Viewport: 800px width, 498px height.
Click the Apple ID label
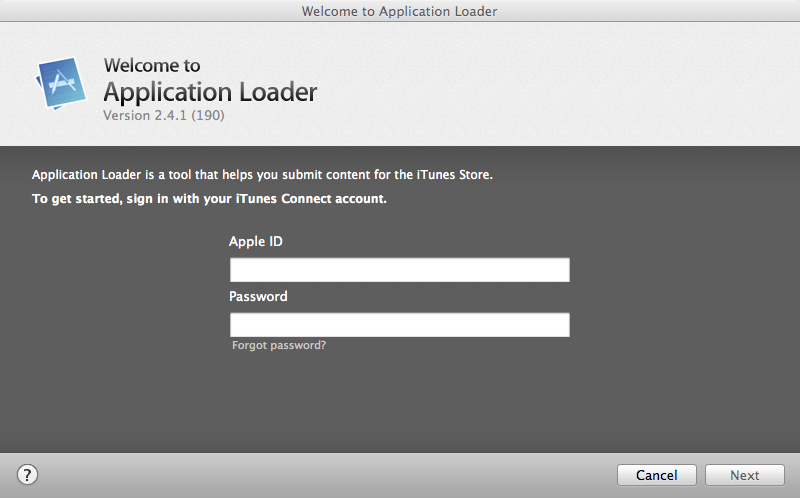pos(256,241)
